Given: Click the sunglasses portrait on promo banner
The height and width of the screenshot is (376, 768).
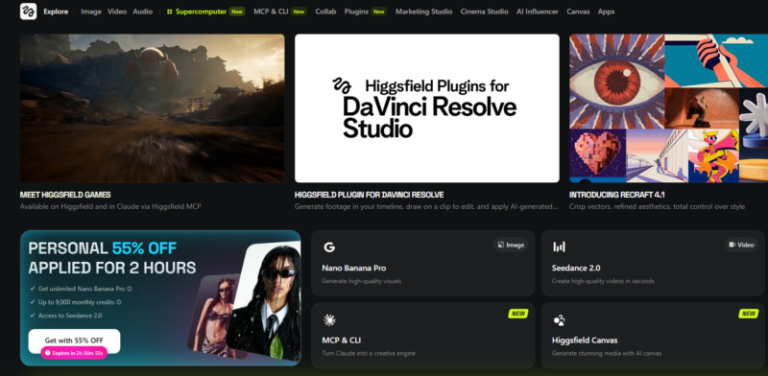Looking at the screenshot, I should 267,301.
